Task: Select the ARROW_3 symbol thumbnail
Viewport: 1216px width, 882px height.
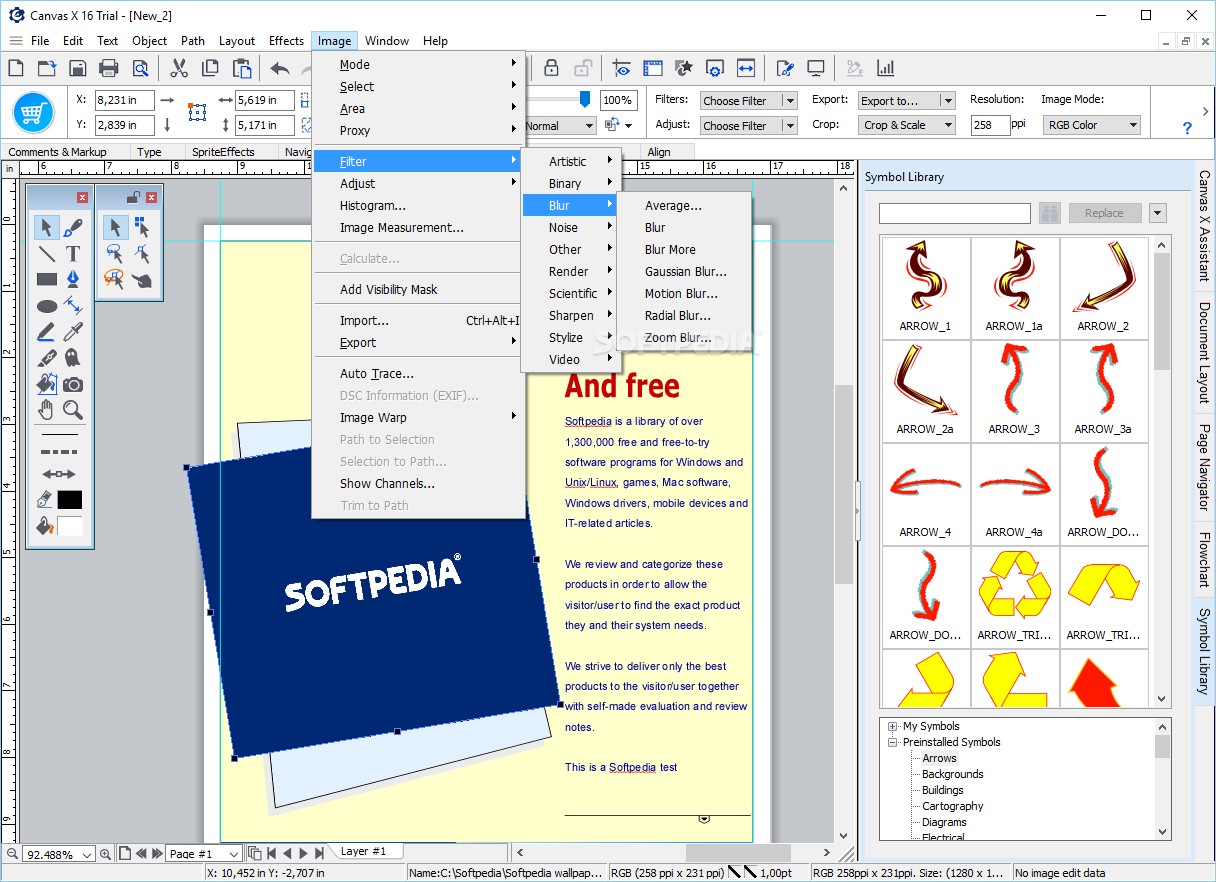Action: click(1014, 389)
